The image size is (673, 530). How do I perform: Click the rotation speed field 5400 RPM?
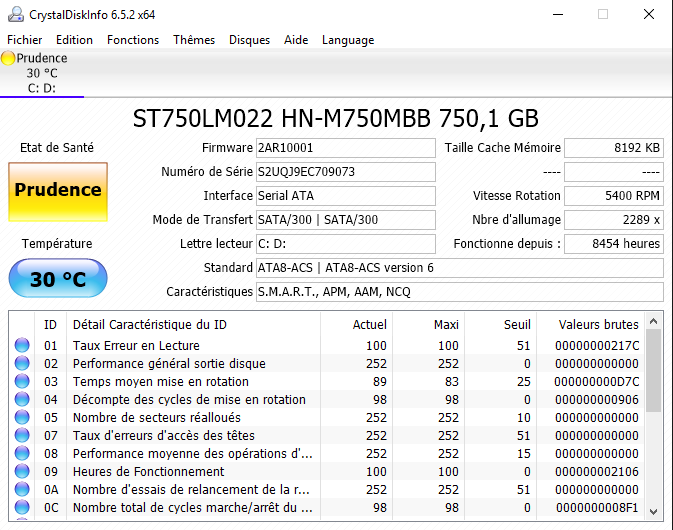pos(614,196)
